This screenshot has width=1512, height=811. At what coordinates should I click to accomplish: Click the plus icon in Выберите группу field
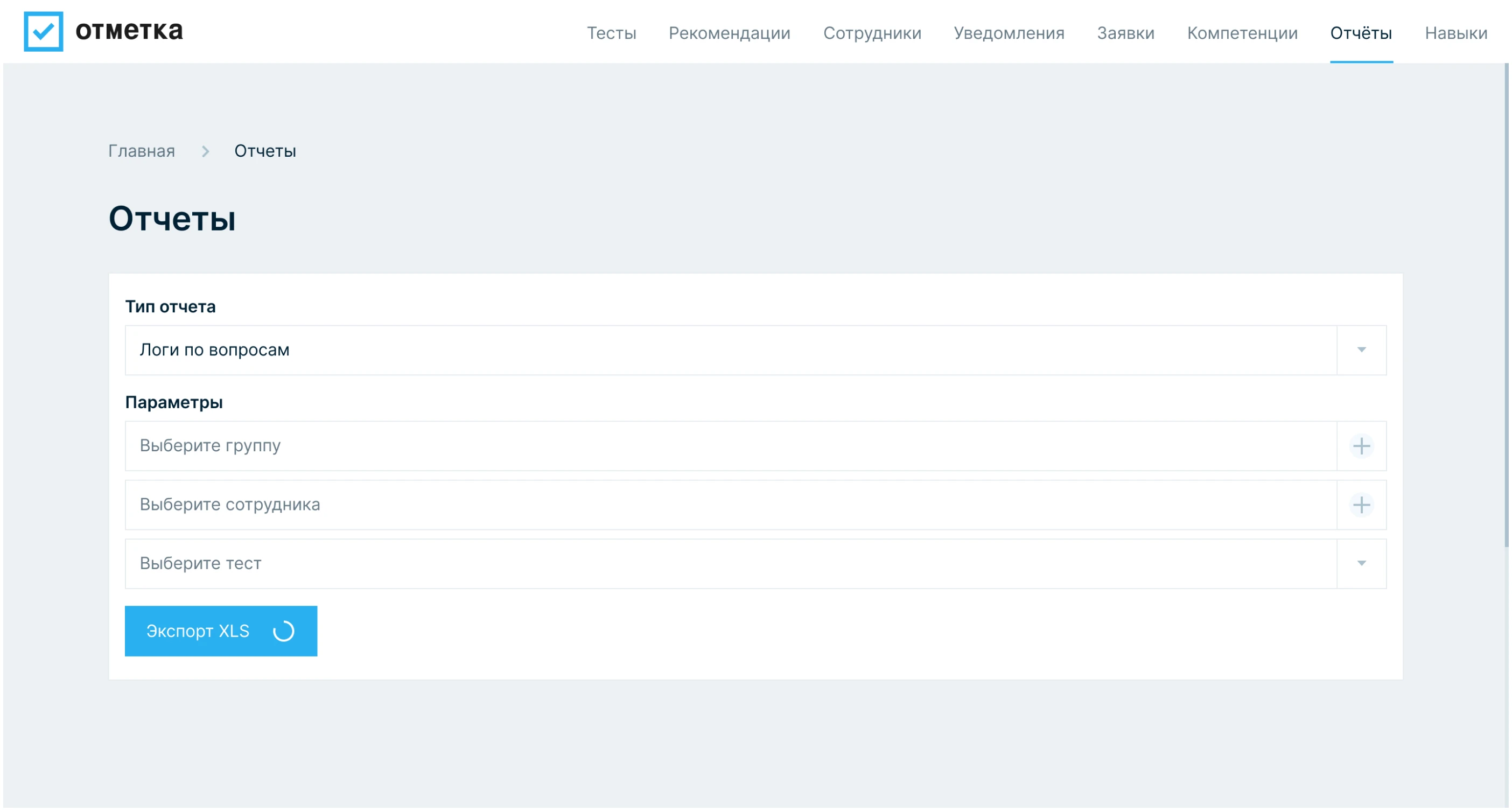pos(1362,446)
